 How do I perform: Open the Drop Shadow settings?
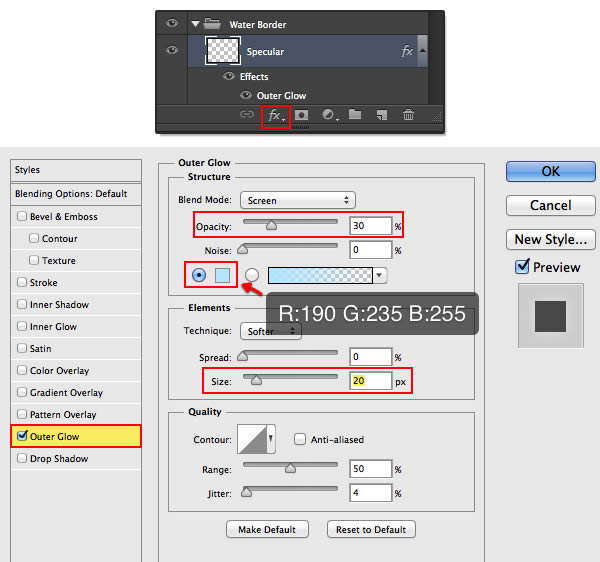click(59, 458)
